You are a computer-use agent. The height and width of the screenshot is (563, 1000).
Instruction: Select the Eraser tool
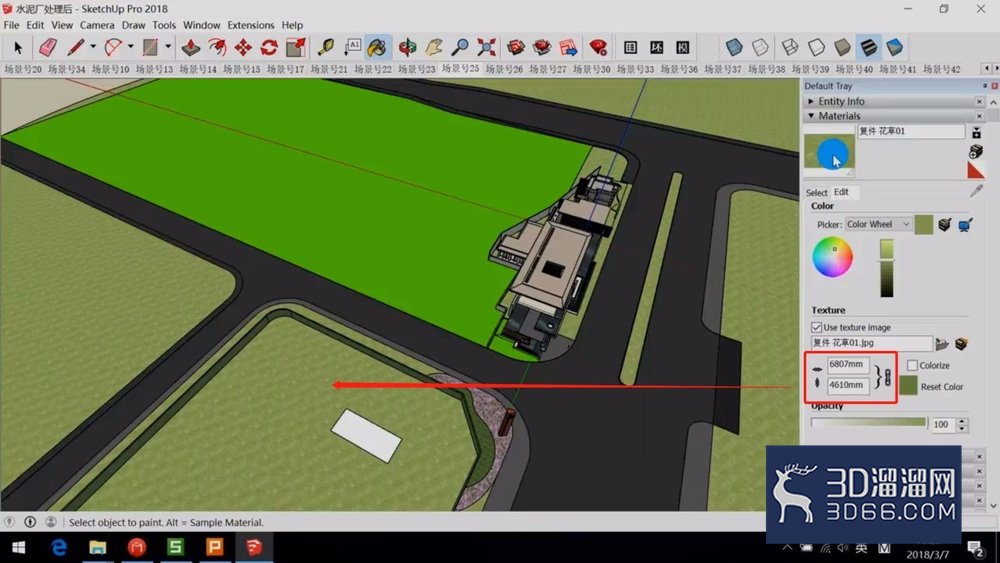click(x=48, y=47)
